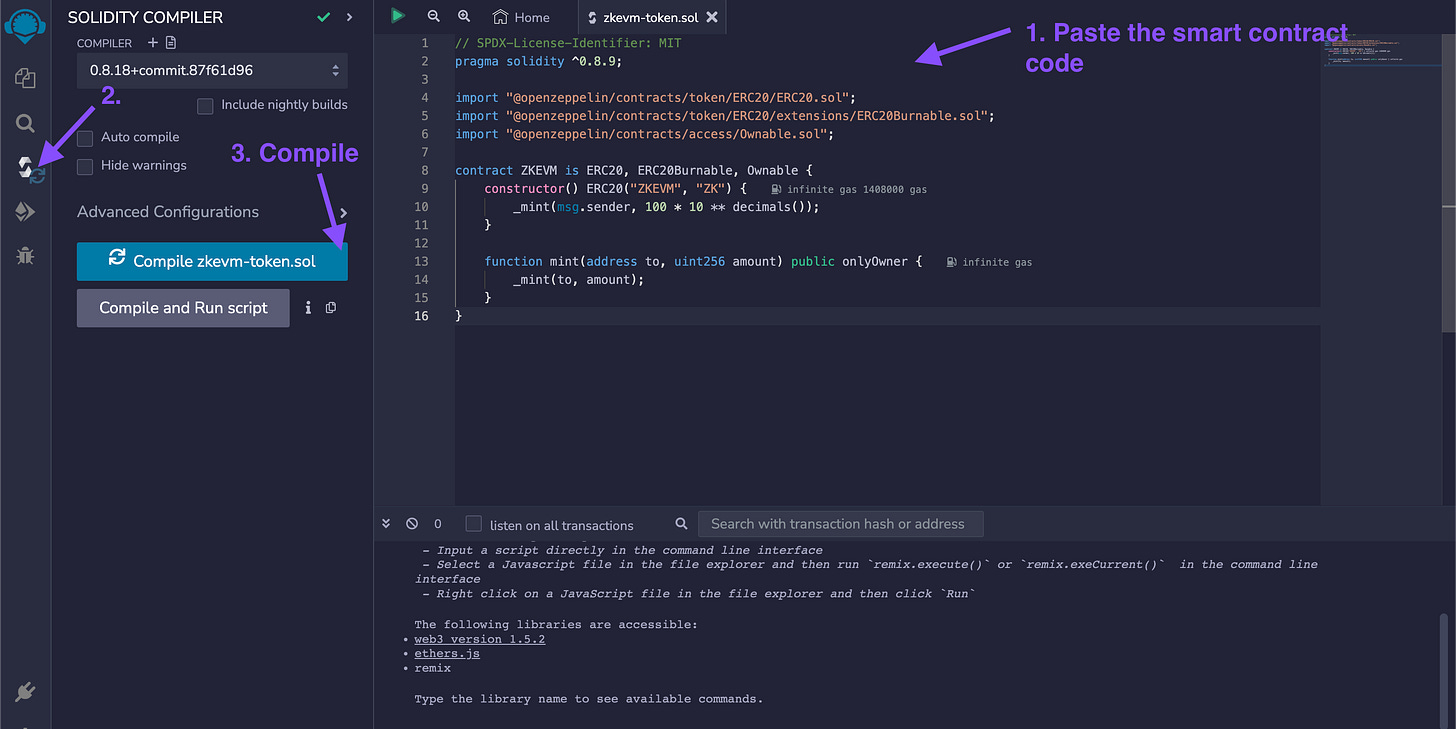
Task: Click 'Type the library name' terminal text
Action: tap(588, 698)
